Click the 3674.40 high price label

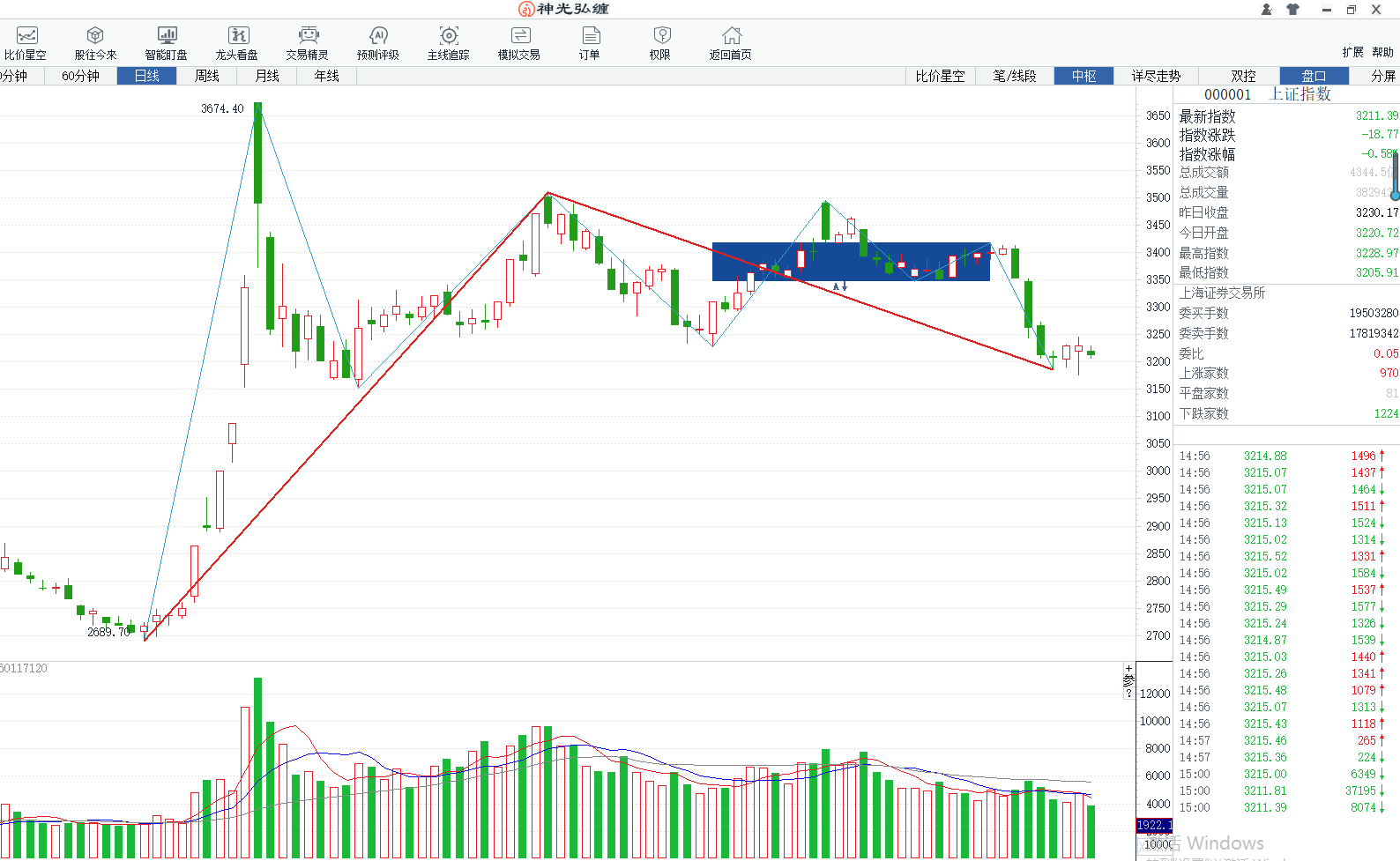(222, 108)
